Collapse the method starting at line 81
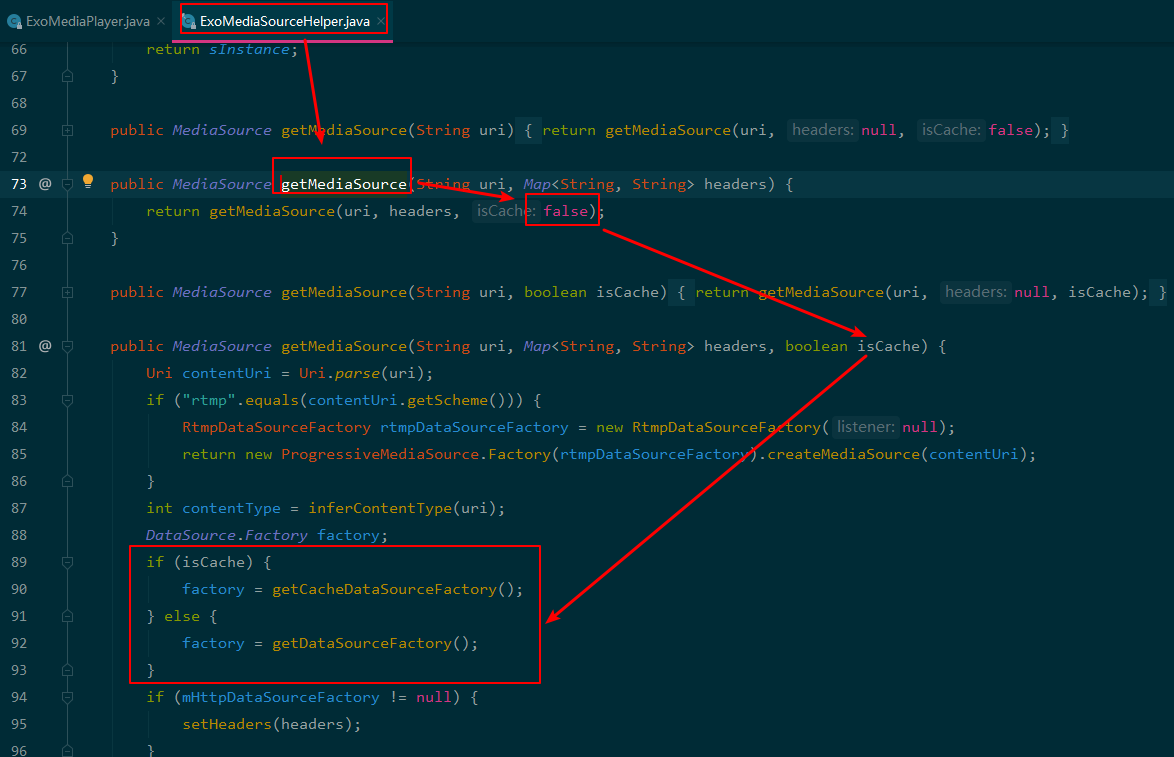The image size is (1174, 757). (x=67, y=346)
